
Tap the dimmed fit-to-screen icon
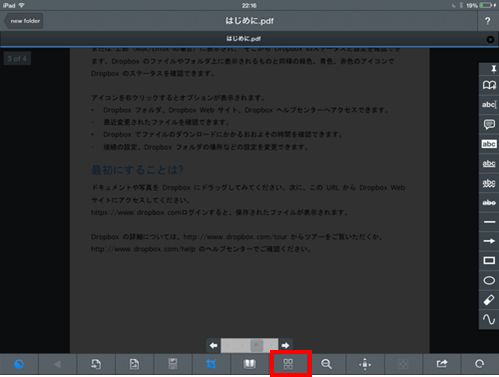403,364
